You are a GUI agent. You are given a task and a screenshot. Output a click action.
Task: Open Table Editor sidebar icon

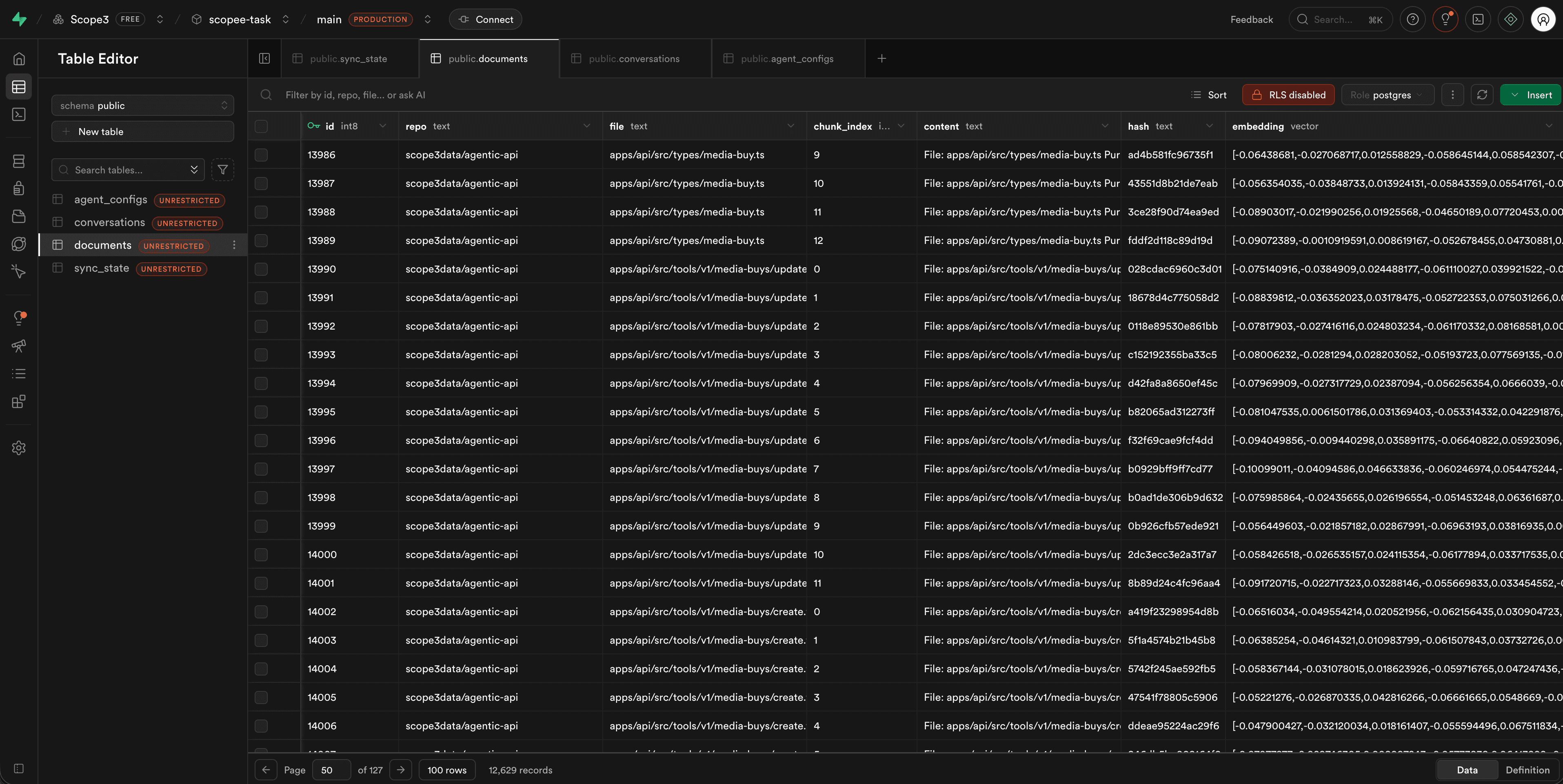tap(19, 87)
